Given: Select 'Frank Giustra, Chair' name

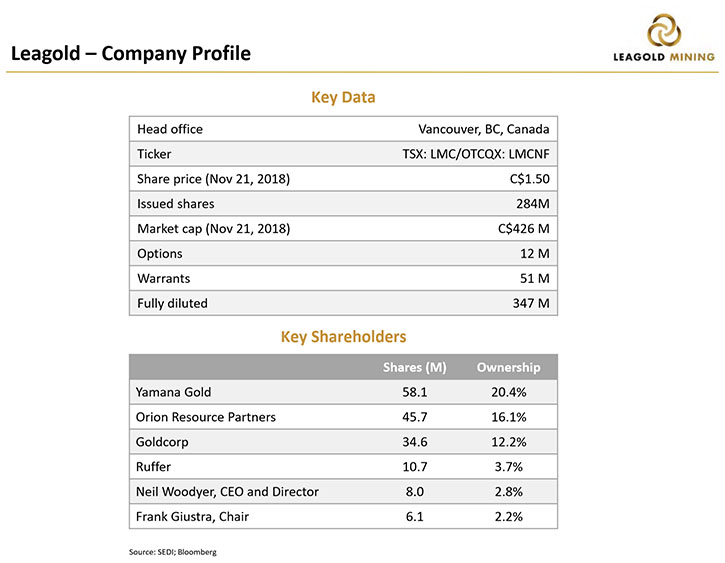Looking at the screenshot, I should tap(192, 517).
